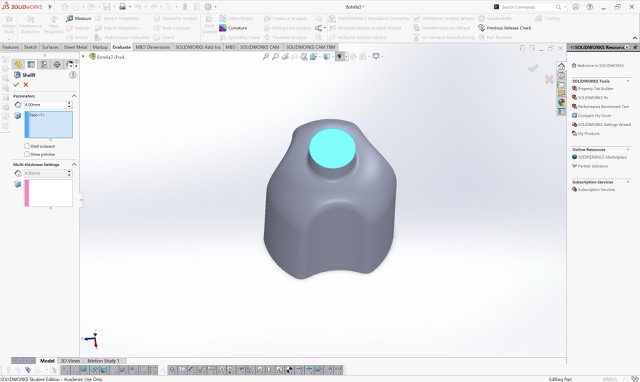
Task: Click user login icon in title bar
Action: [576, 7]
